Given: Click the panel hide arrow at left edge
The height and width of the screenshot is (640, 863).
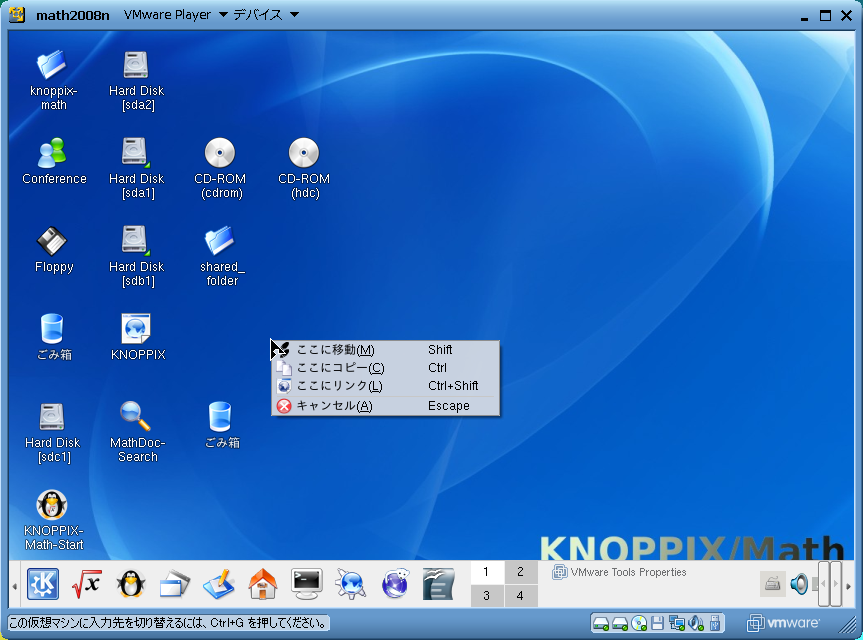Looking at the screenshot, I should coord(15,585).
